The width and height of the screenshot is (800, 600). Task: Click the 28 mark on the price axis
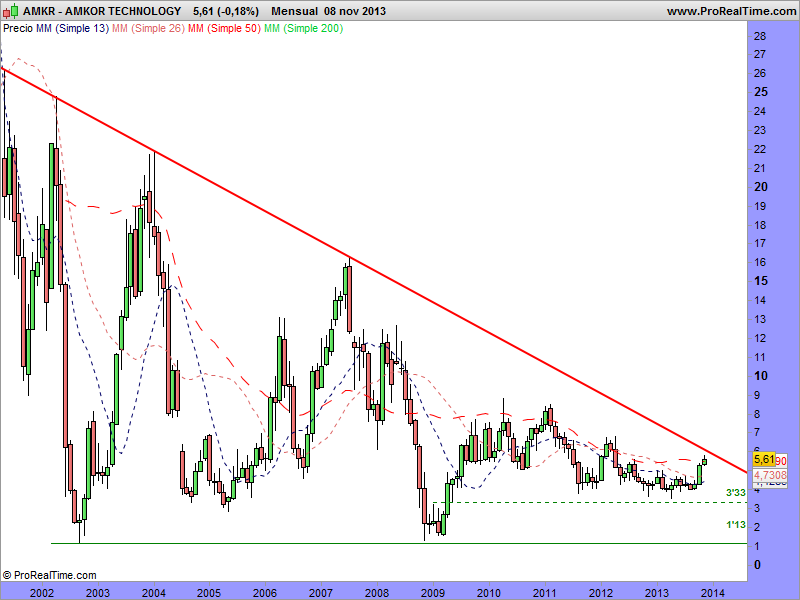pos(760,36)
